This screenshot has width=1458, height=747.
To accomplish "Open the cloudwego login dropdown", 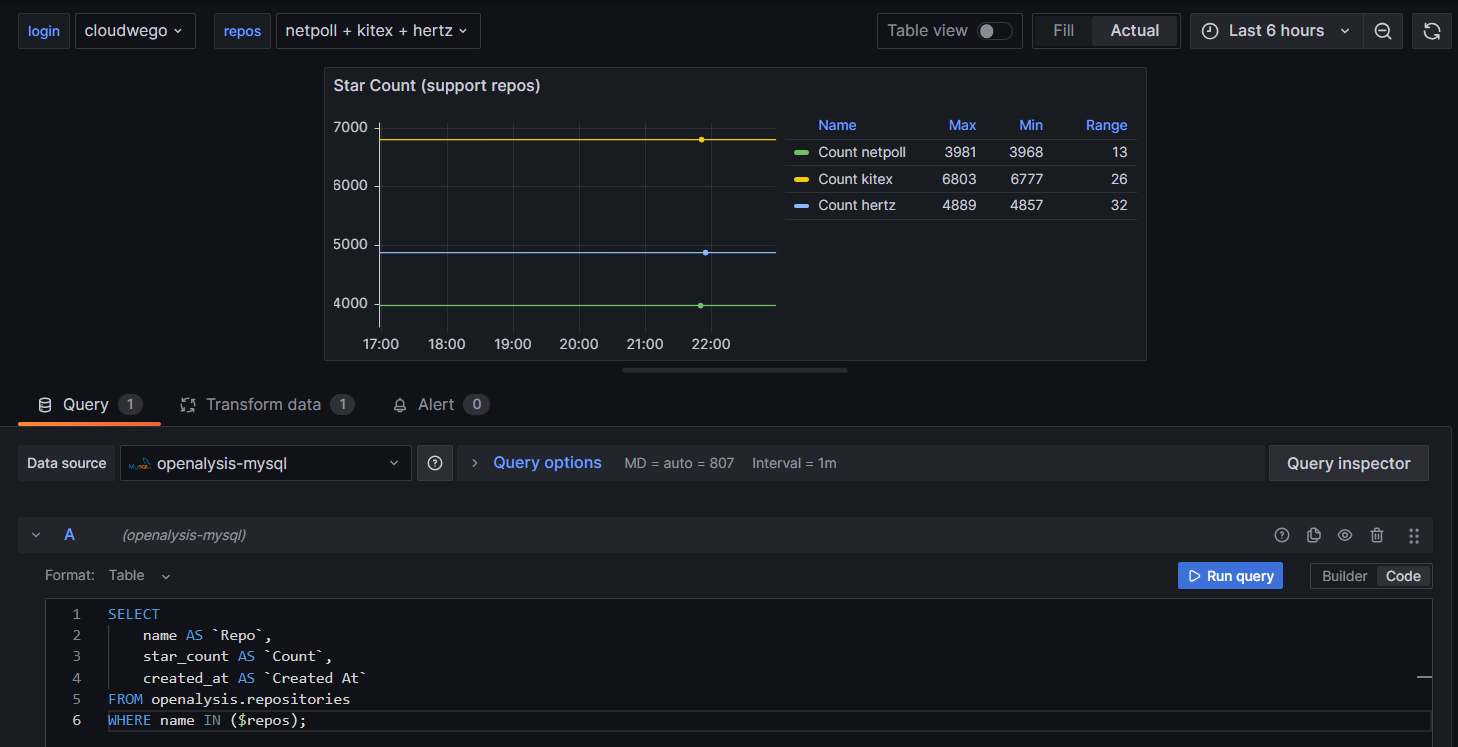I will coord(135,31).
